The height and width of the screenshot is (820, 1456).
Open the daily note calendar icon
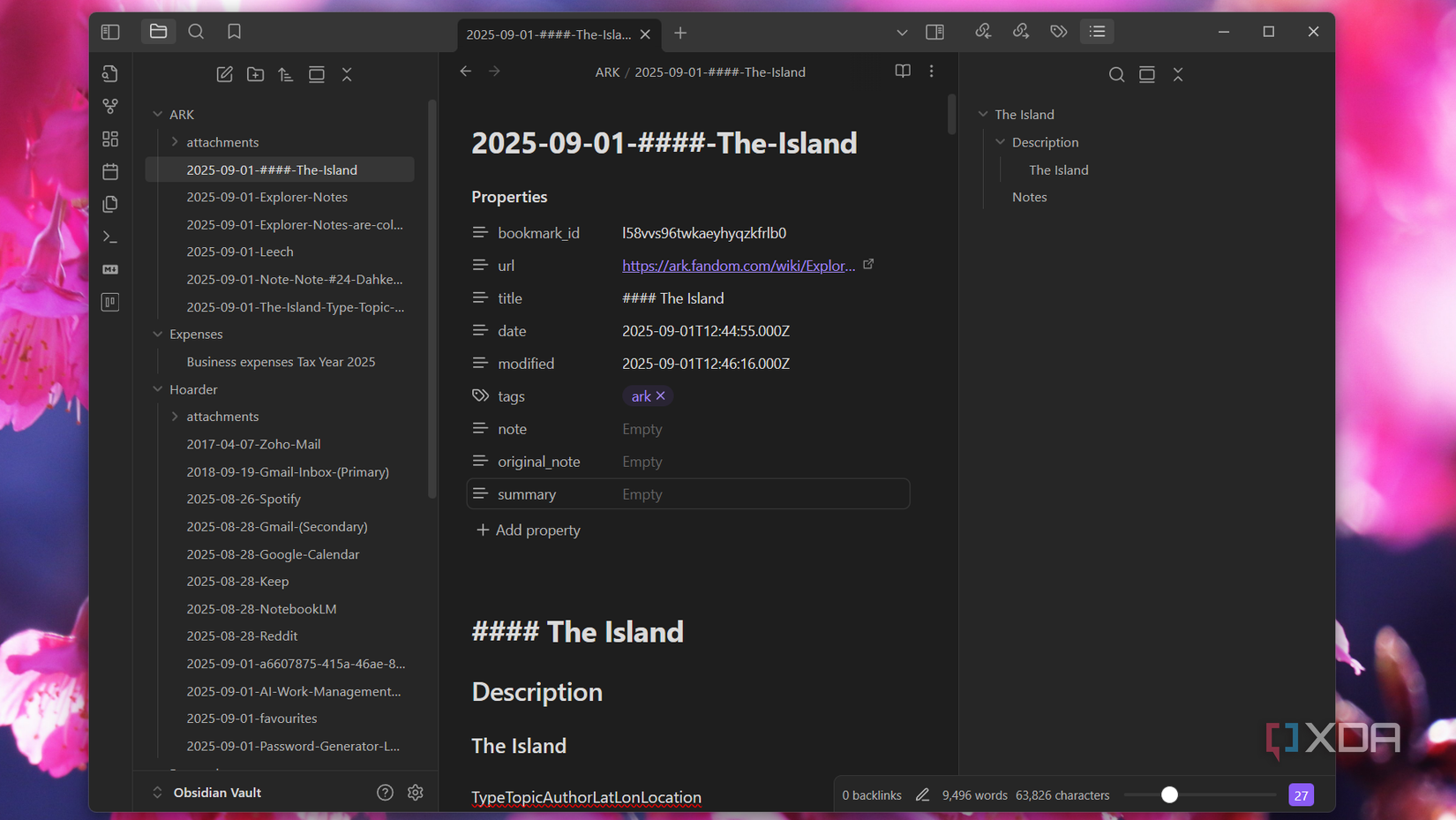pos(110,171)
